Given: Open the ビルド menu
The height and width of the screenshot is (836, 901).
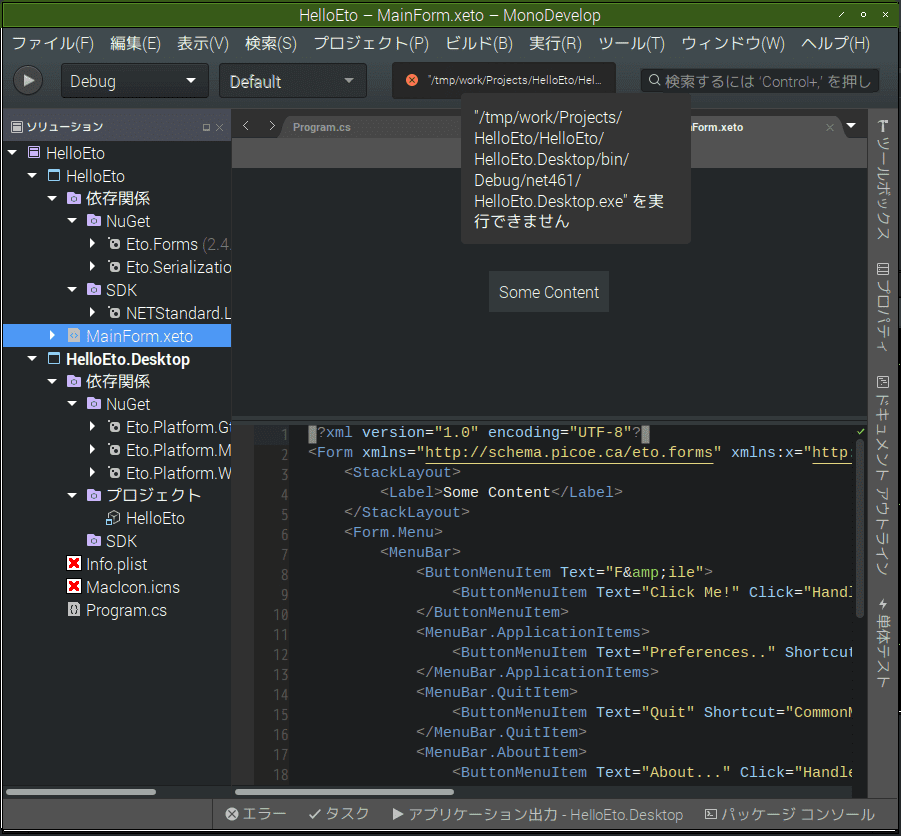Looking at the screenshot, I should [479, 44].
